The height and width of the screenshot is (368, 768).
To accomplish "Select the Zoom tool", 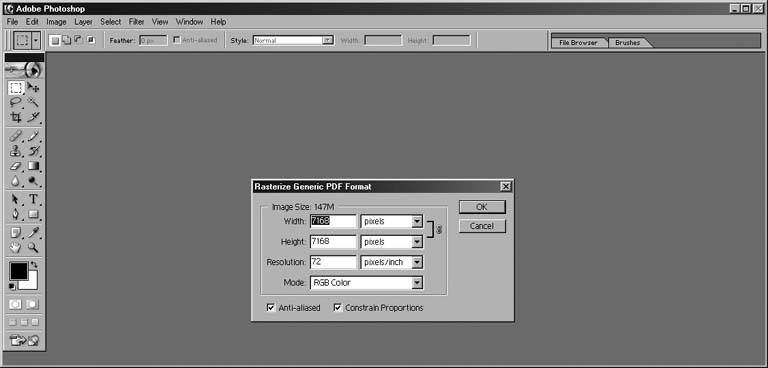I will pyautogui.click(x=33, y=247).
